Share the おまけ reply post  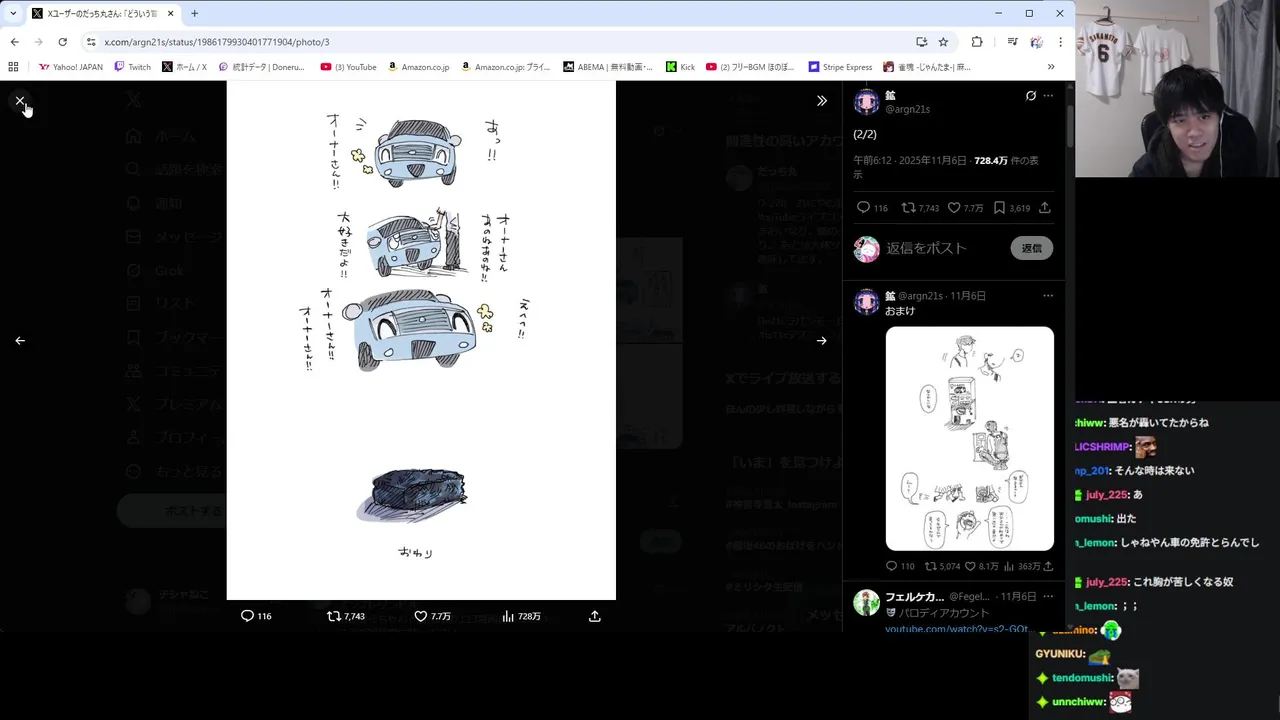click(1048, 566)
